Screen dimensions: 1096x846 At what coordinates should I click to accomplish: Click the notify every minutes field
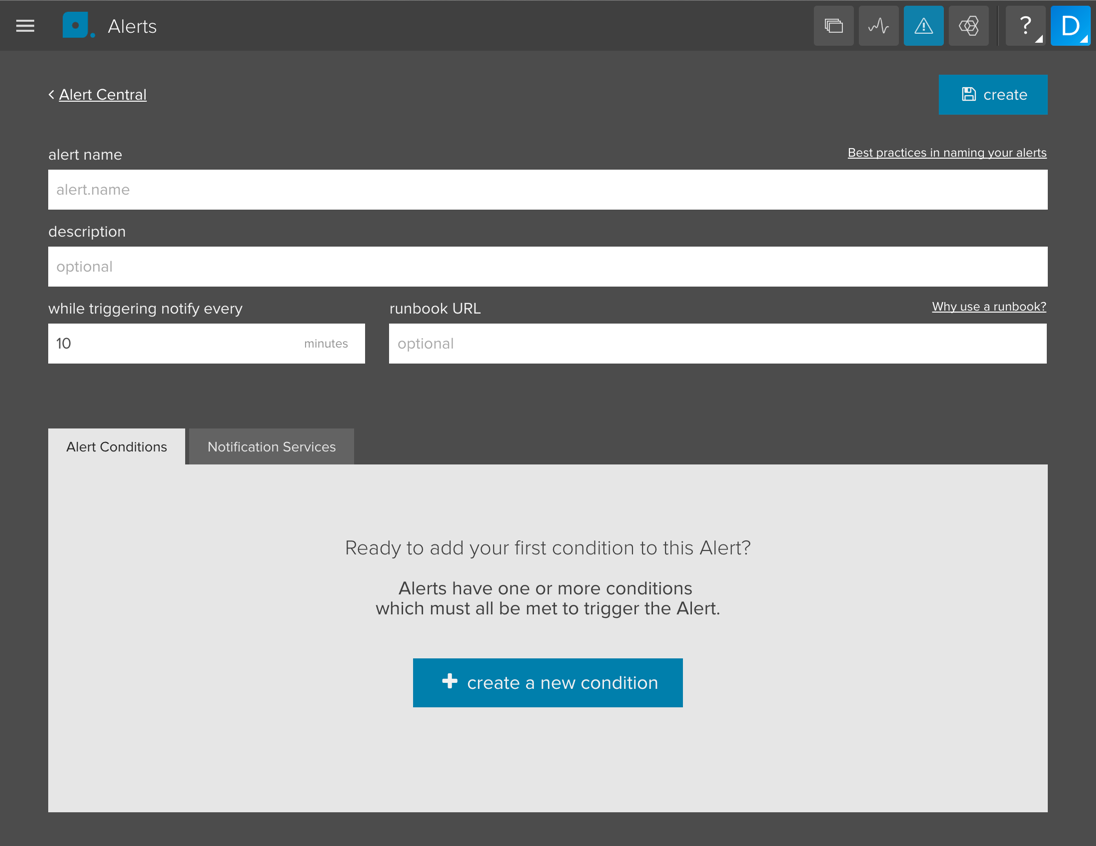click(175, 344)
